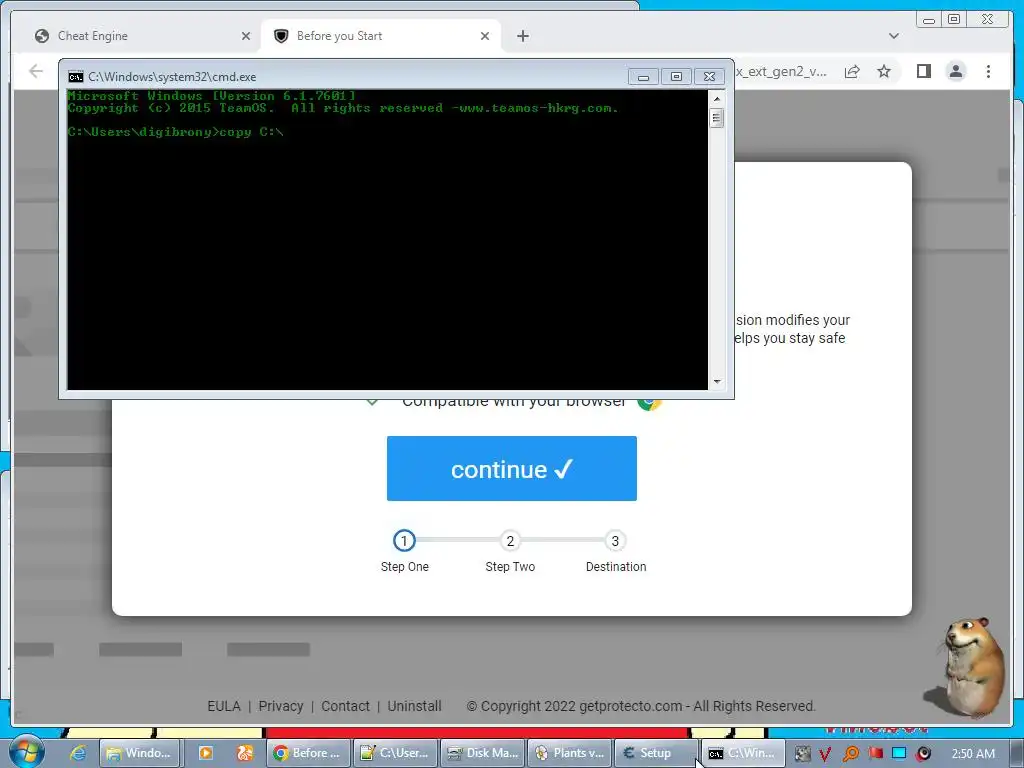The height and width of the screenshot is (768, 1024).
Task: Select step 3 Destination circle
Action: 615,541
